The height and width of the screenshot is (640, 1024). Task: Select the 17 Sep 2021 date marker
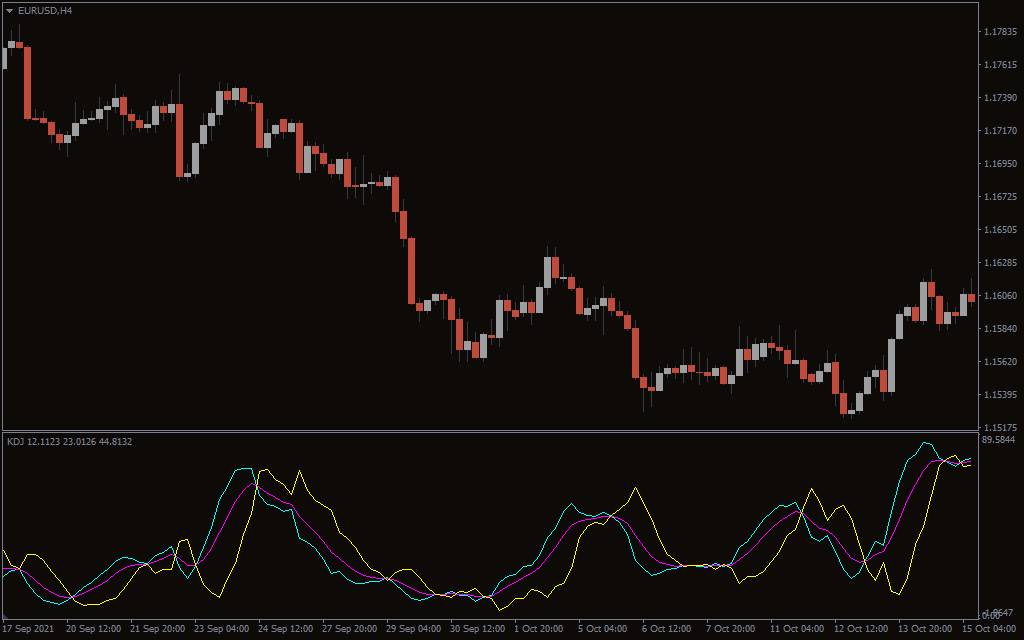[29, 629]
